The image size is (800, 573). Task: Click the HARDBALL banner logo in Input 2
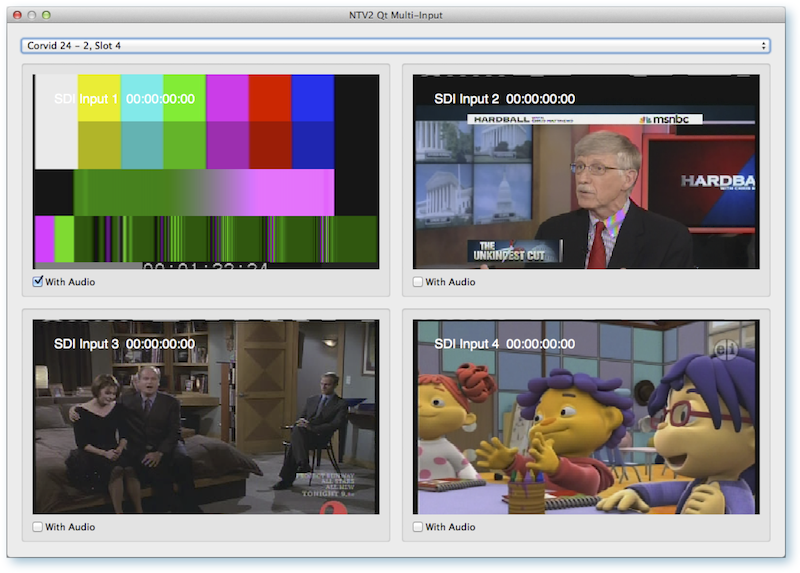click(x=497, y=119)
